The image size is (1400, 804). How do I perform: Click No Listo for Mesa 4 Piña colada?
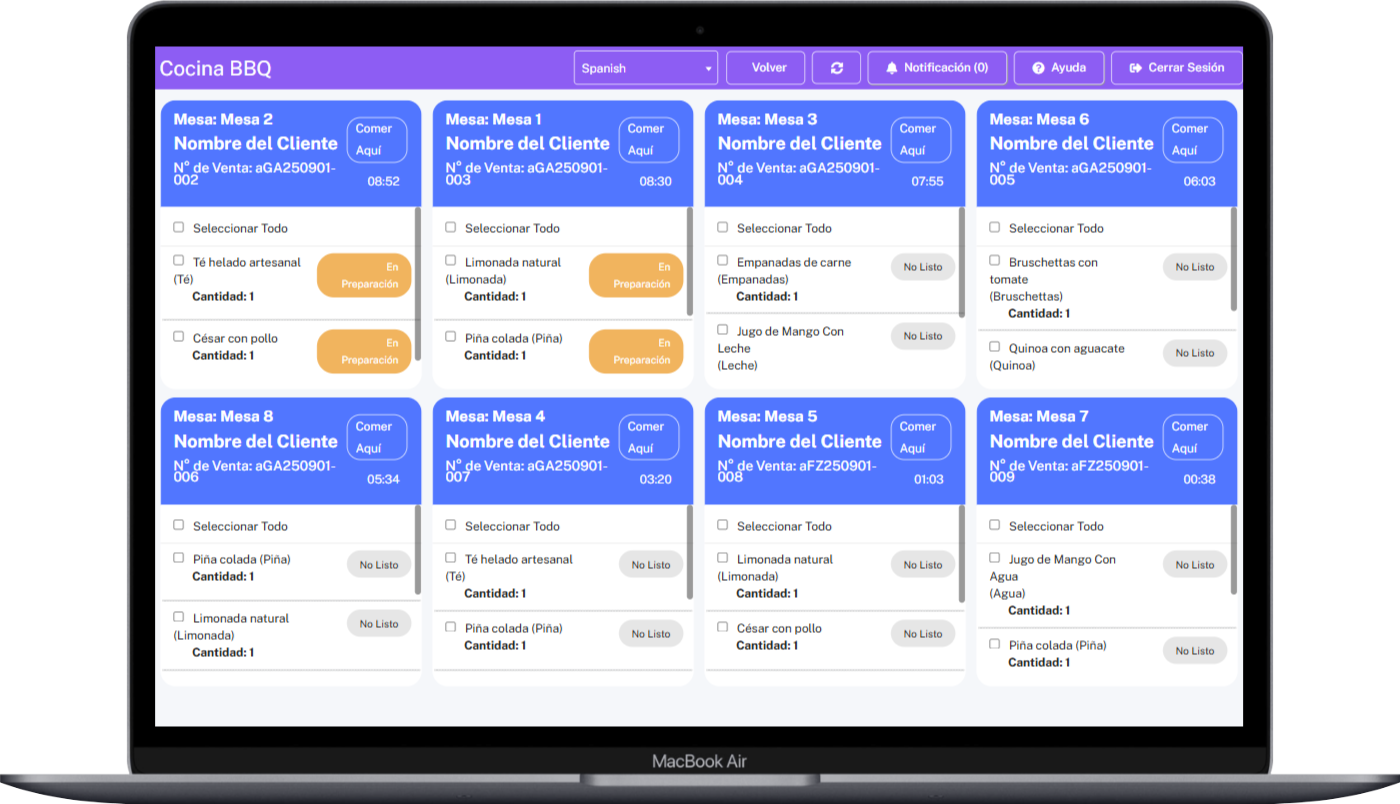point(651,634)
